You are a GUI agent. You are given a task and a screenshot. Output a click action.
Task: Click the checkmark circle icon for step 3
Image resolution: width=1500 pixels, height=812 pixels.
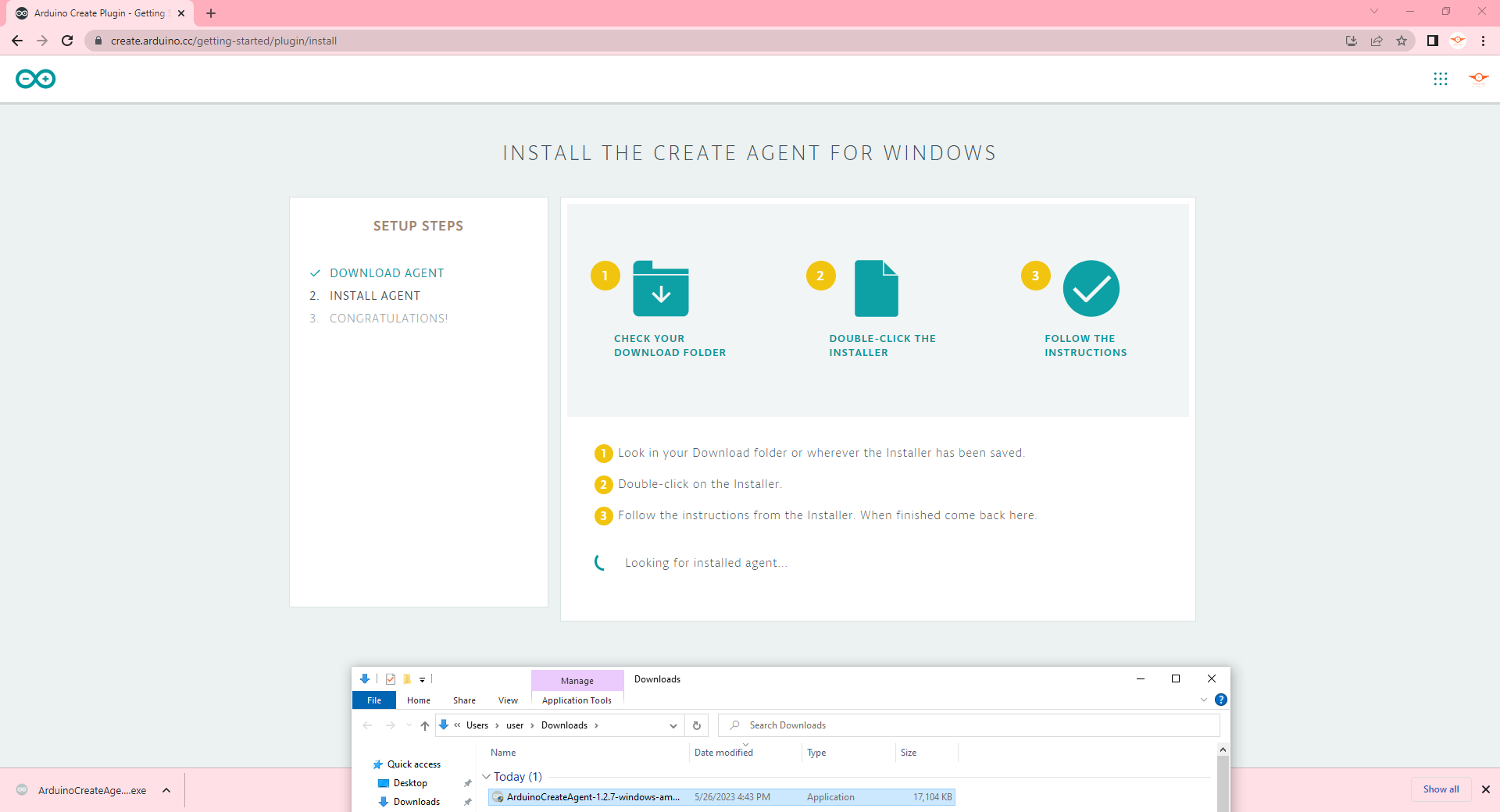pyautogui.click(x=1091, y=288)
